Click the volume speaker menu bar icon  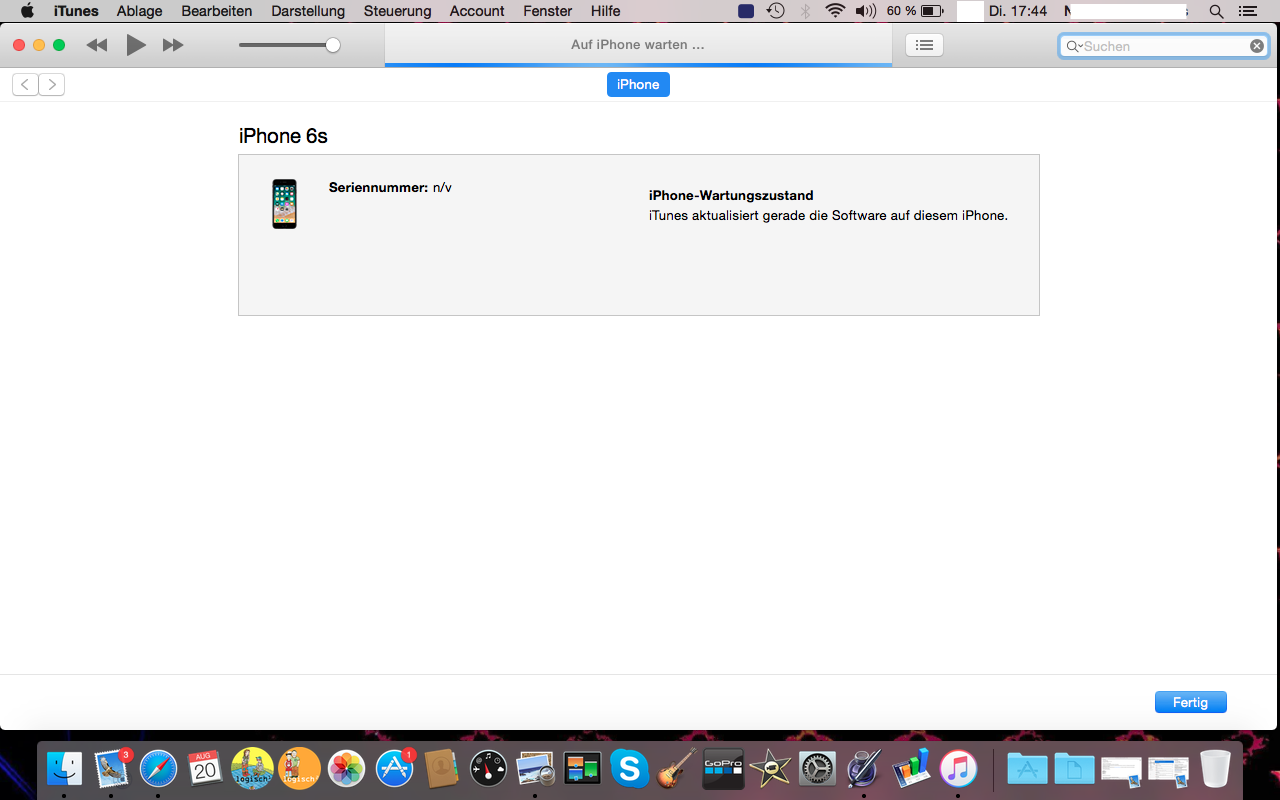866,11
